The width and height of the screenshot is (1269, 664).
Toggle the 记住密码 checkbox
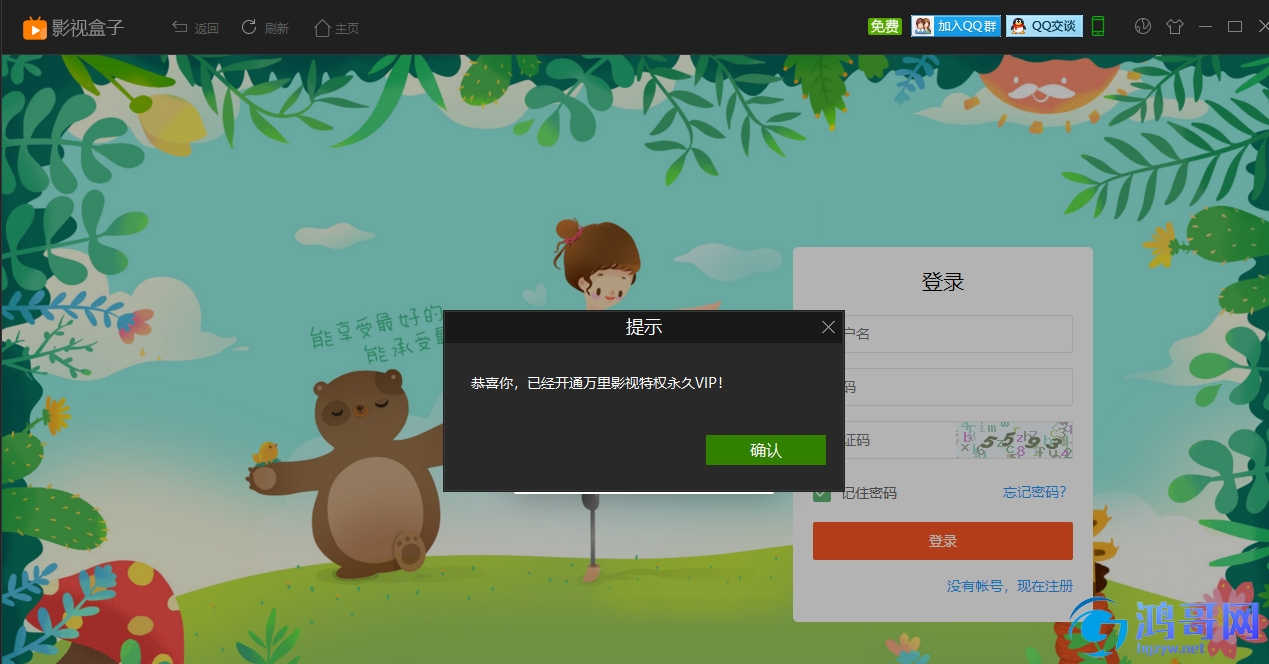click(x=822, y=493)
